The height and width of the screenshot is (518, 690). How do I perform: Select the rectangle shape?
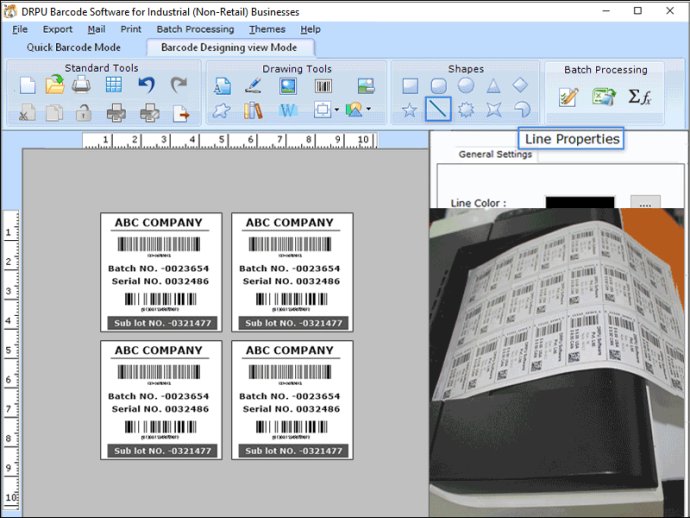pos(410,86)
